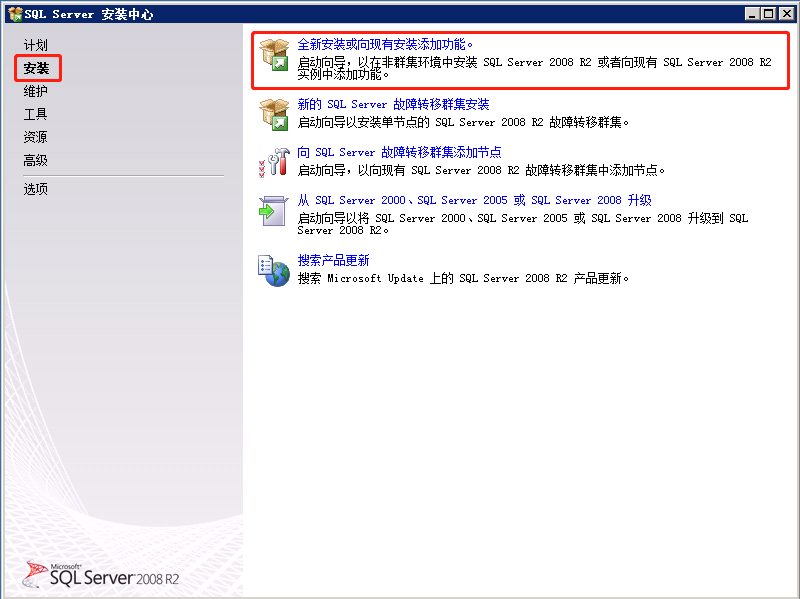The height and width of the screenshot is (599, 800).
Task: Select the 高级 section
Action: [34, 159]
